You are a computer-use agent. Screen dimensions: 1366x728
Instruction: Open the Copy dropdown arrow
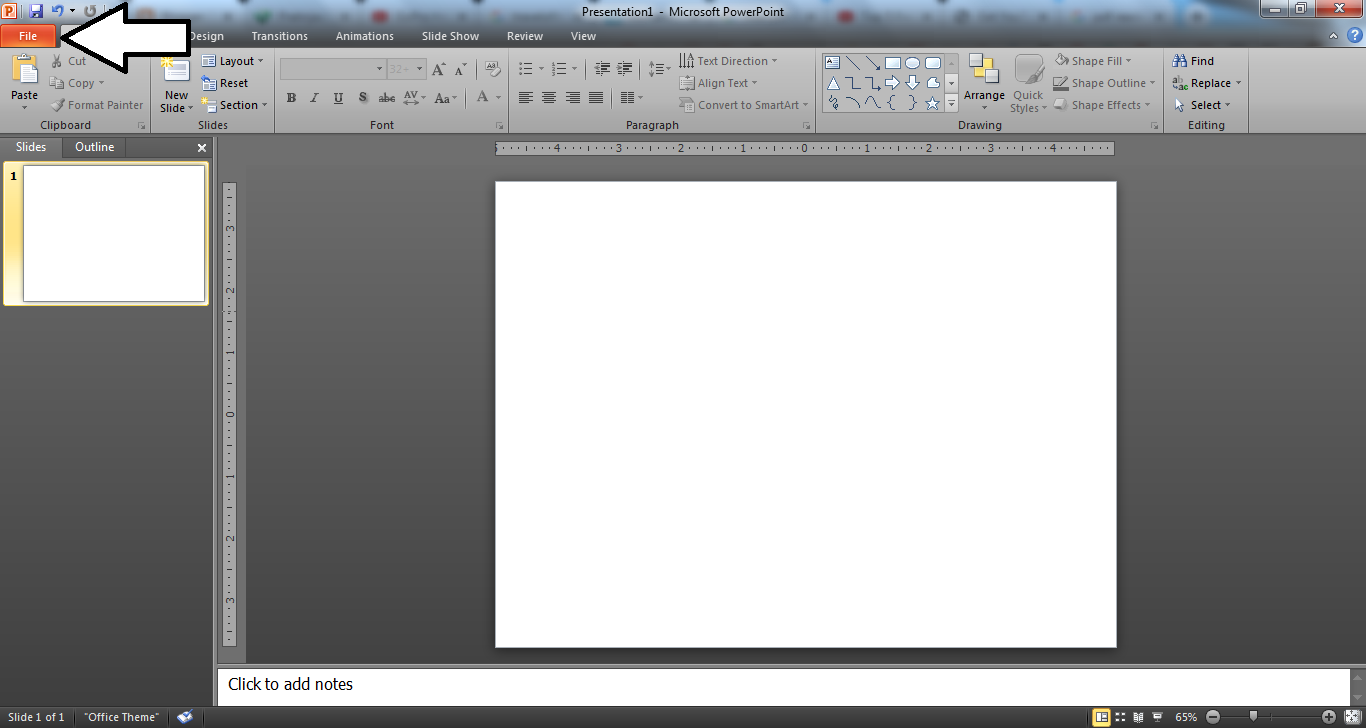pyautogui.click(x=101, y=83)
